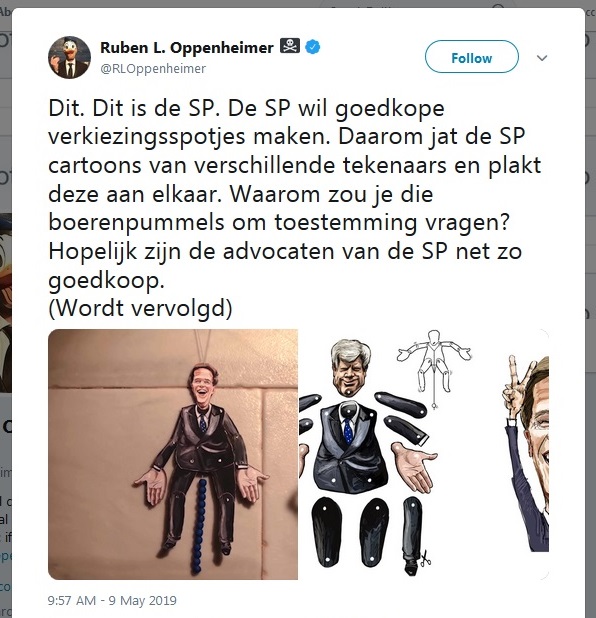Click the peace-sign hand in right cartoon

(514, 384)
